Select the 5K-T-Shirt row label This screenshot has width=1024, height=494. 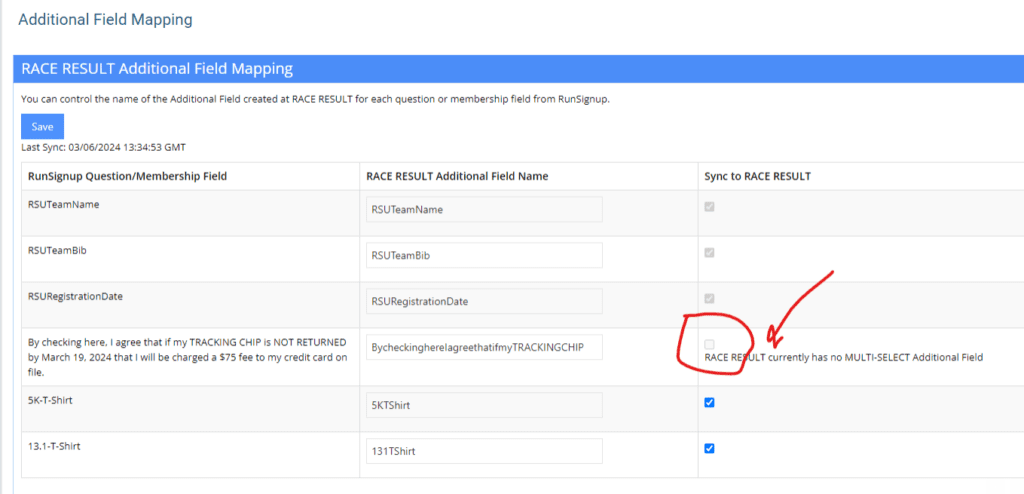[x=50, y=401]
